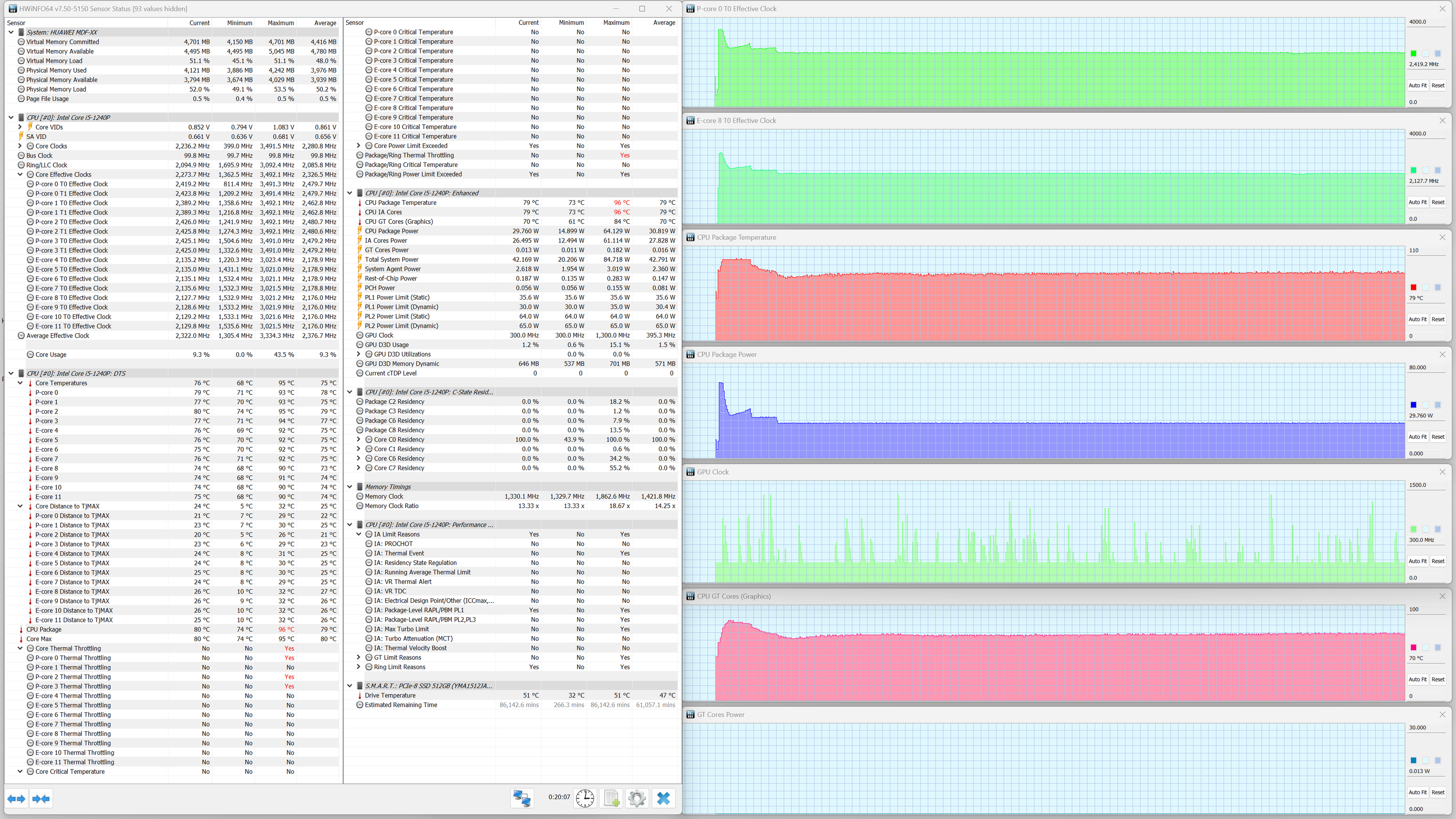1456x819 pixels.
Task: Click the red color swatch of CPU Package Temperature
Action: pos(1413,288)
